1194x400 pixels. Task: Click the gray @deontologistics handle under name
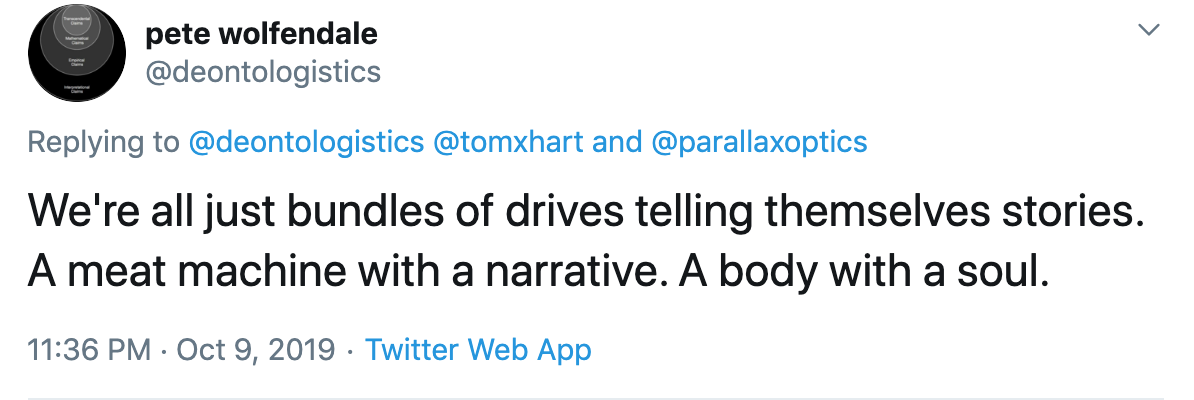[x=263, y=72]
